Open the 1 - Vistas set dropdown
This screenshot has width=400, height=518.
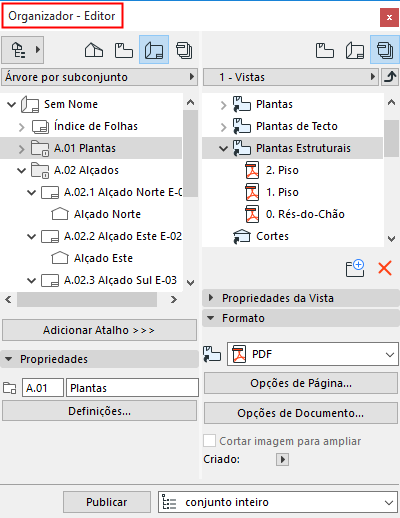click(291, 77)
